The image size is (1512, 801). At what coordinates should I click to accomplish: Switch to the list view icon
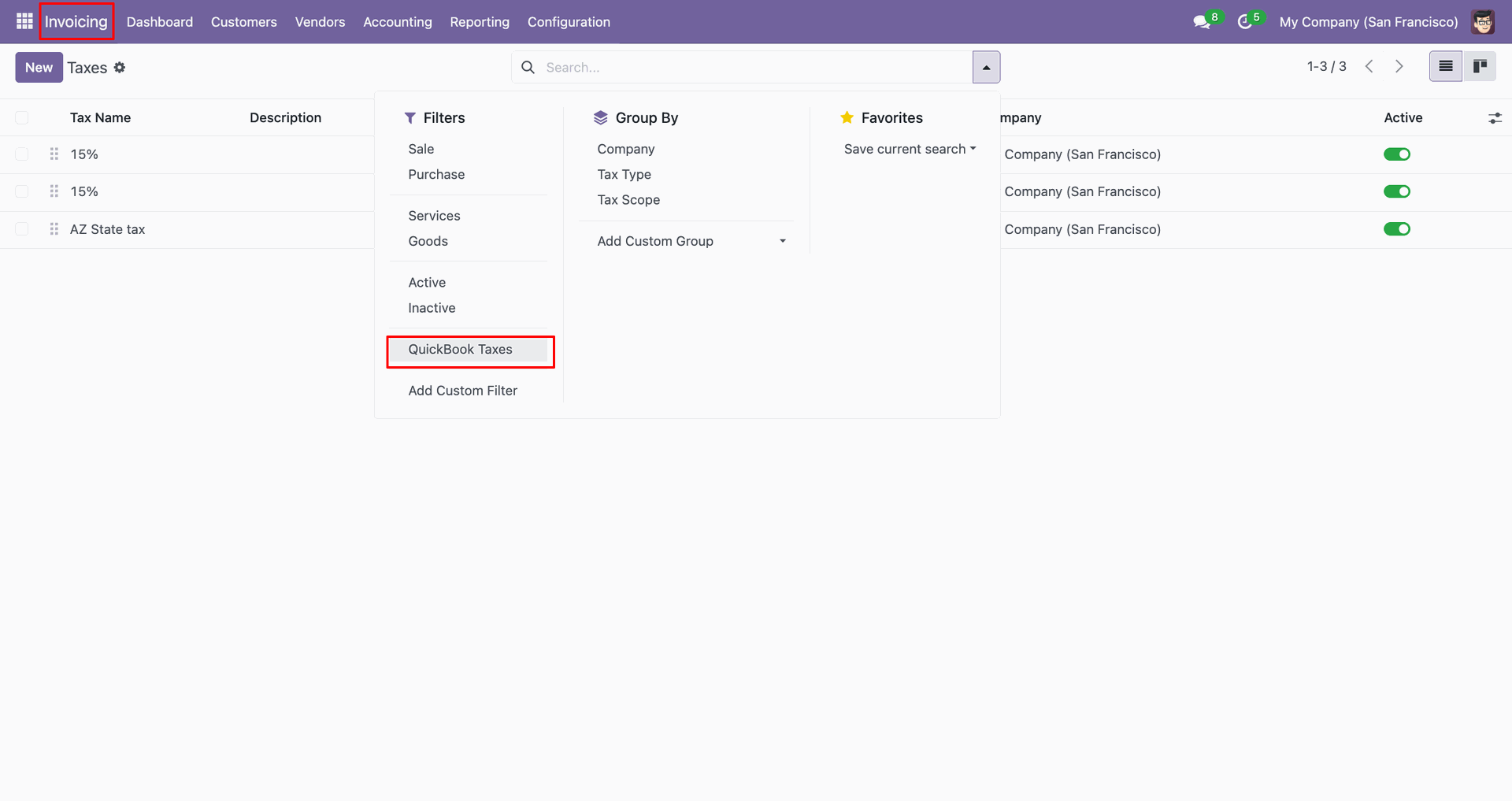pos(1445,67)
